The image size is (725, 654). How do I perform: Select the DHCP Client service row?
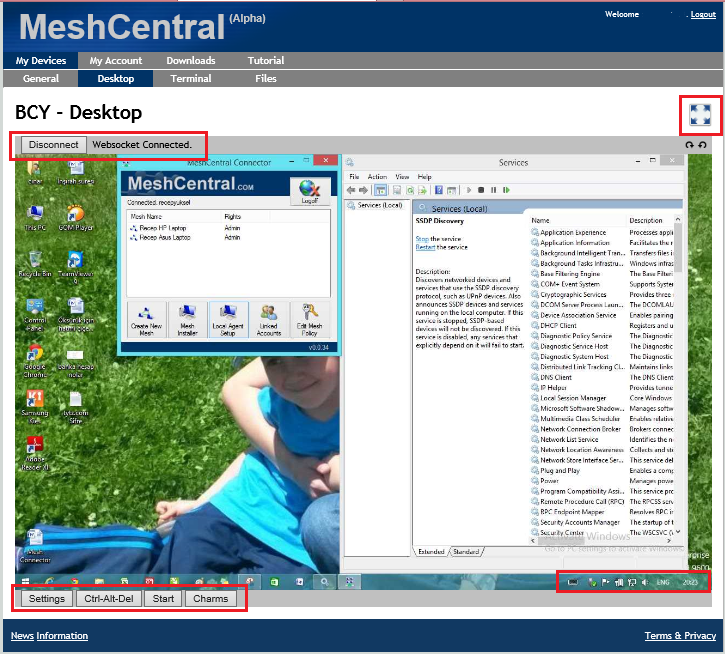602,326
